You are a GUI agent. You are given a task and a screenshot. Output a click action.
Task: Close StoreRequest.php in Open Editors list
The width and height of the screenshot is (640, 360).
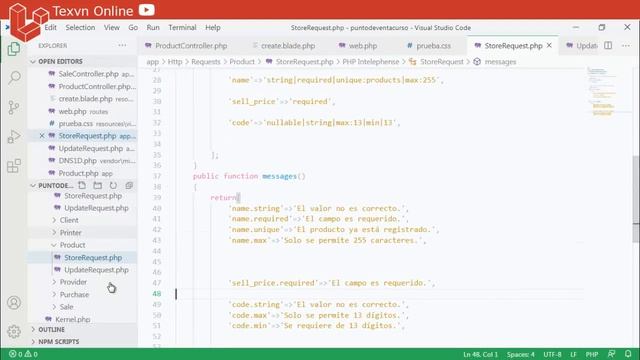(42, 136)
